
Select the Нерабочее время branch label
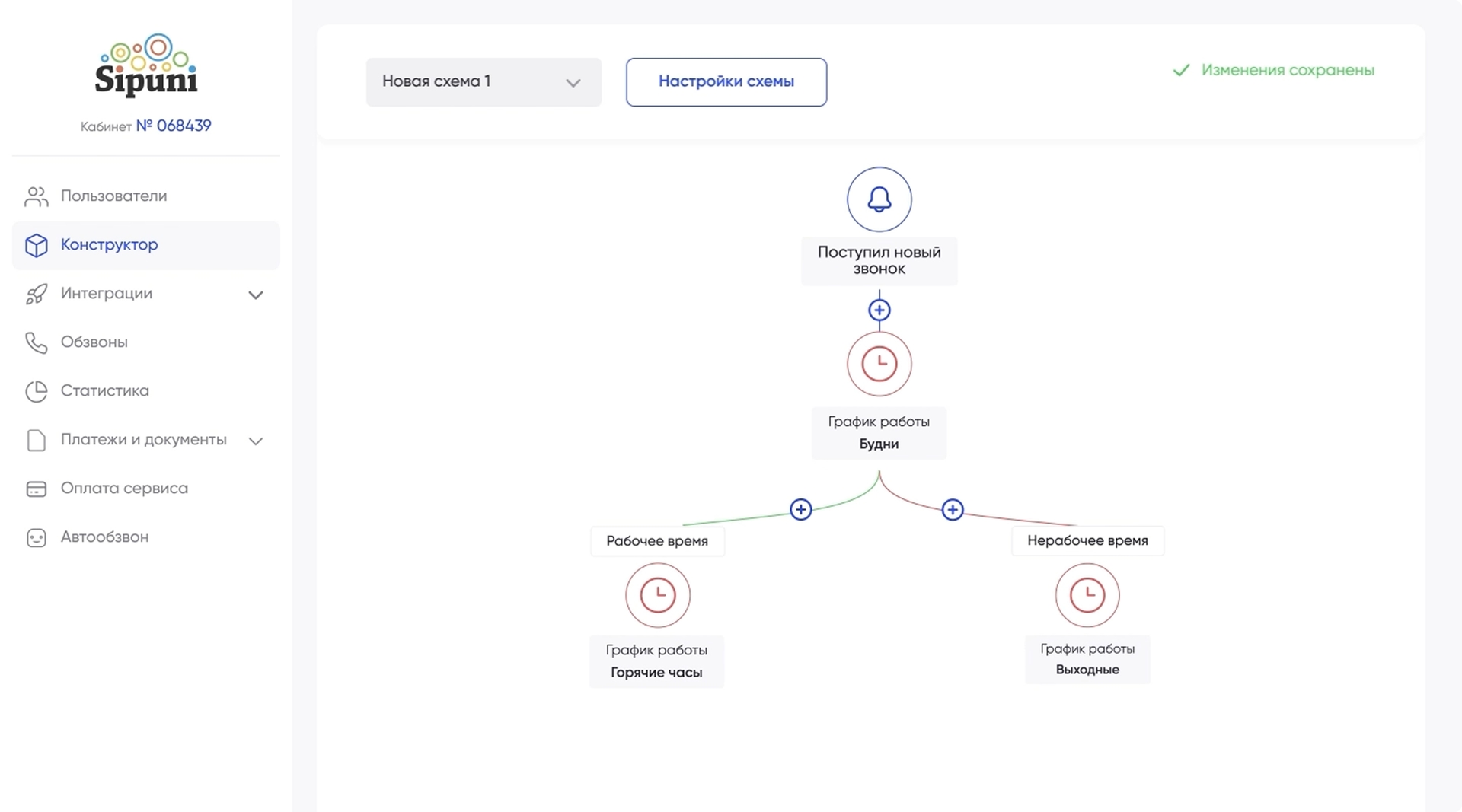(1087, 541)
